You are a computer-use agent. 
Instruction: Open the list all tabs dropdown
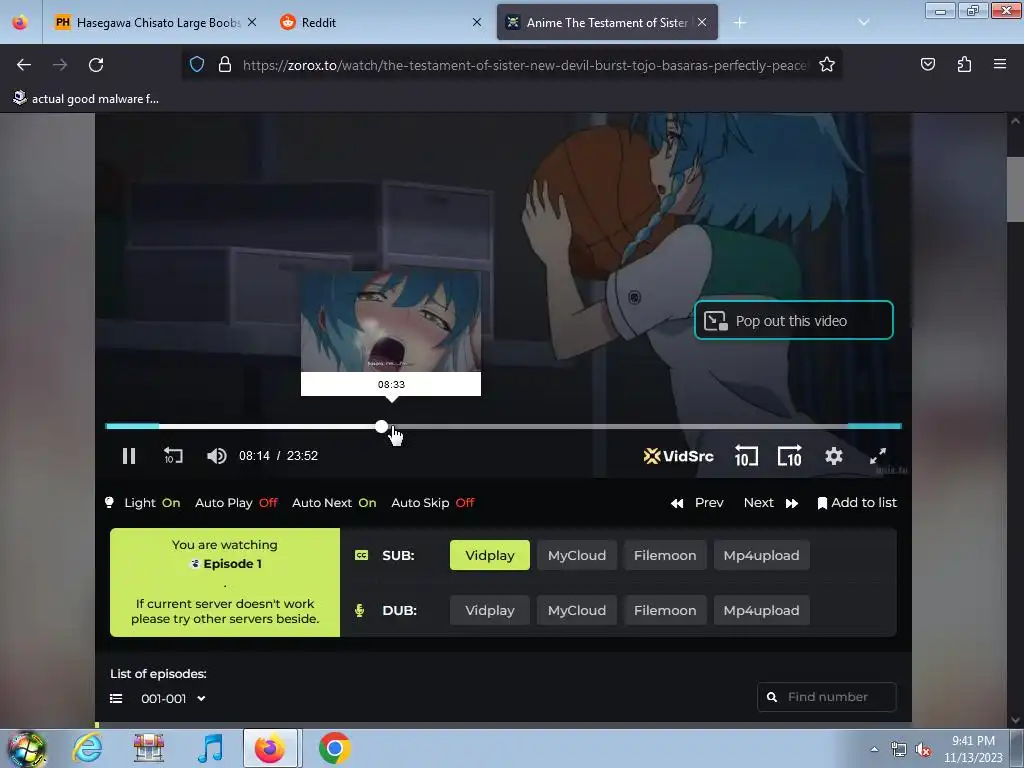click(863, 23)
